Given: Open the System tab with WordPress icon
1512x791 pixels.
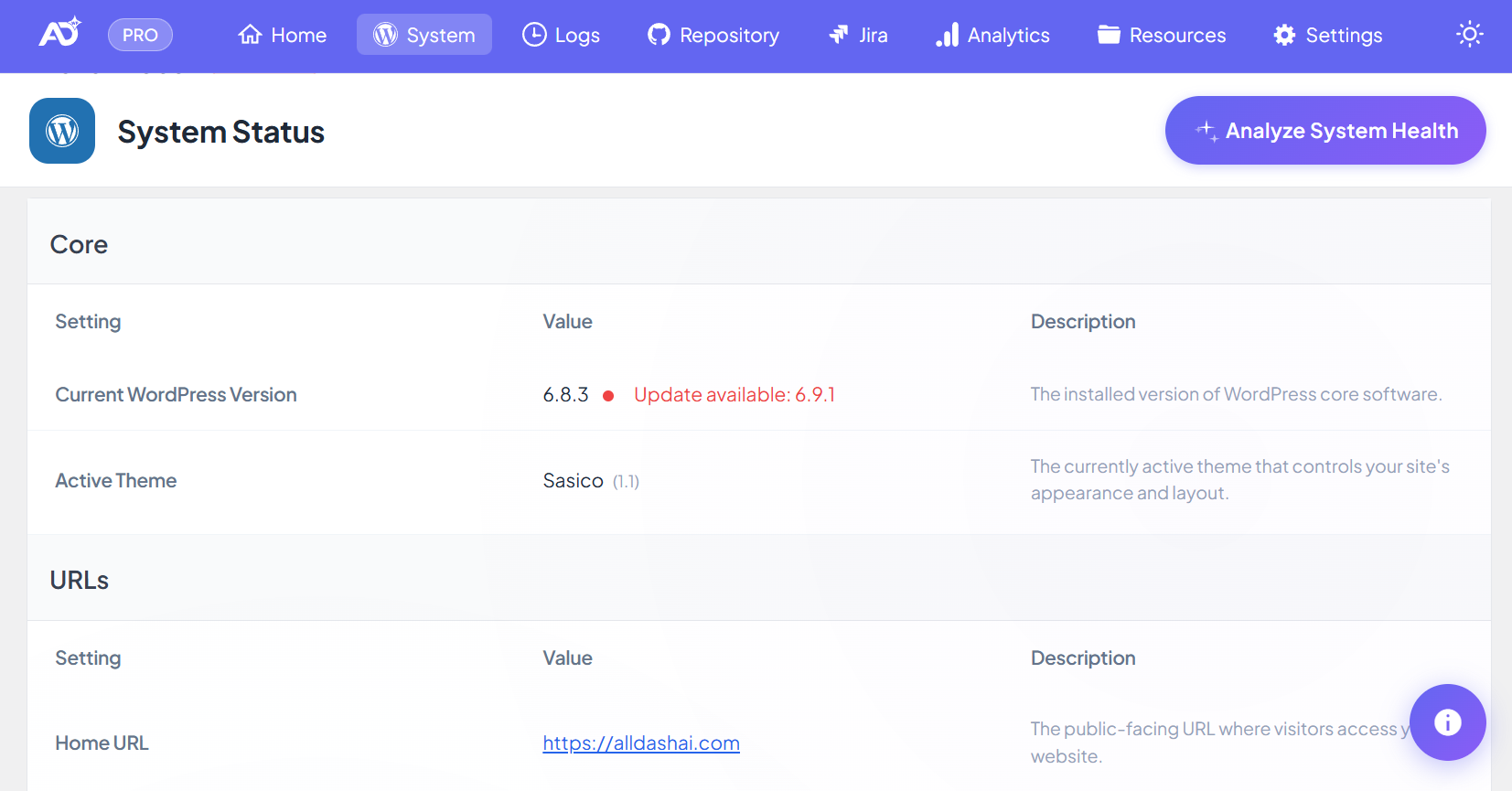Looking at the screenshot, I should coord(424,35).
